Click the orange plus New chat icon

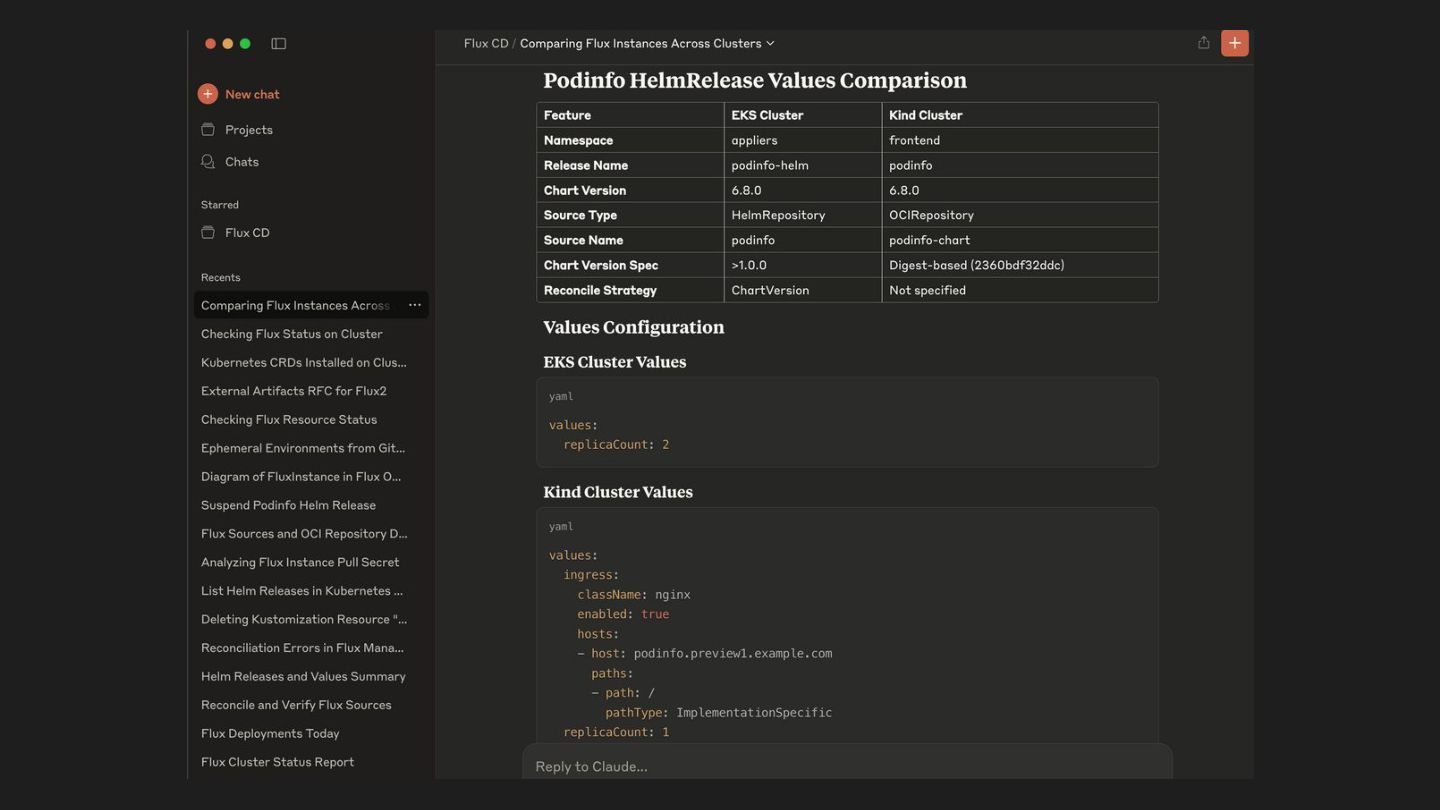pos(207,94)
